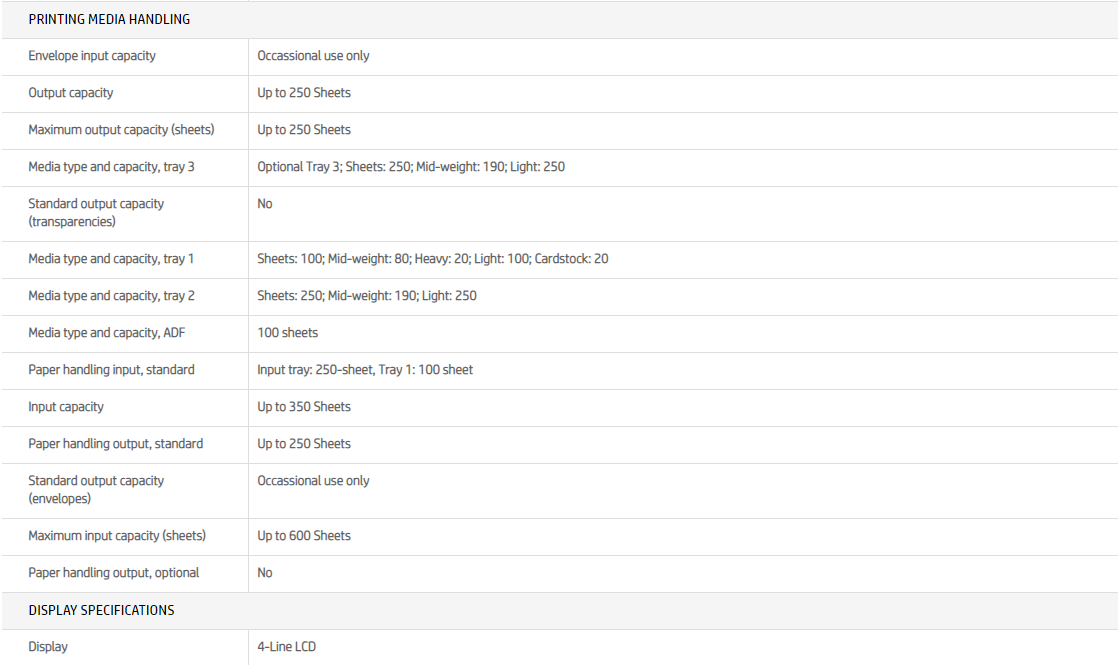Click the Up to 600 Sheets value
This screenshot has height=665, width=1118.
(x=304, y=536)
